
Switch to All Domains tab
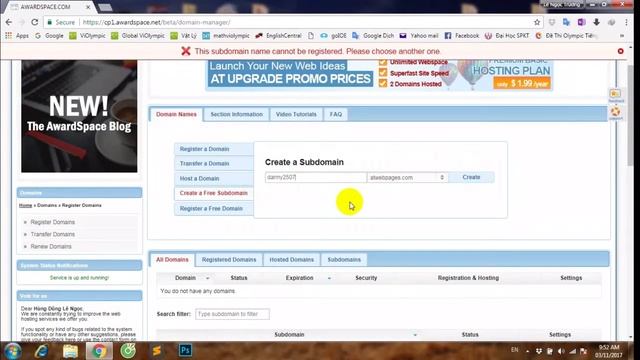coord(172,260)
